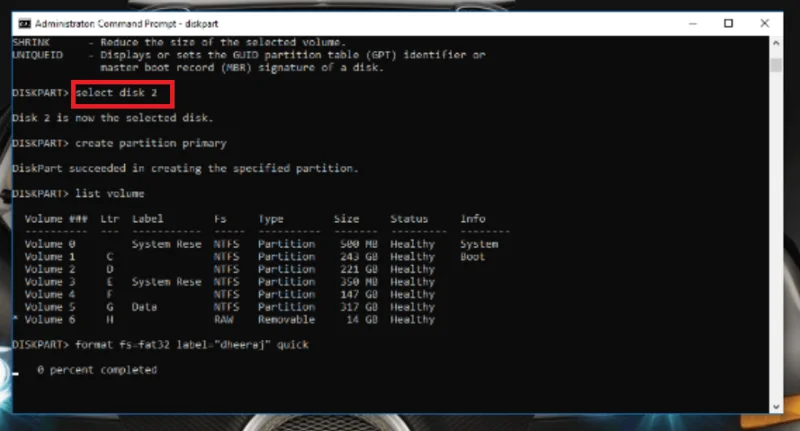Click the '500 MB' size of Volume 0
The image size is (800, 431).
click(359, 244)
